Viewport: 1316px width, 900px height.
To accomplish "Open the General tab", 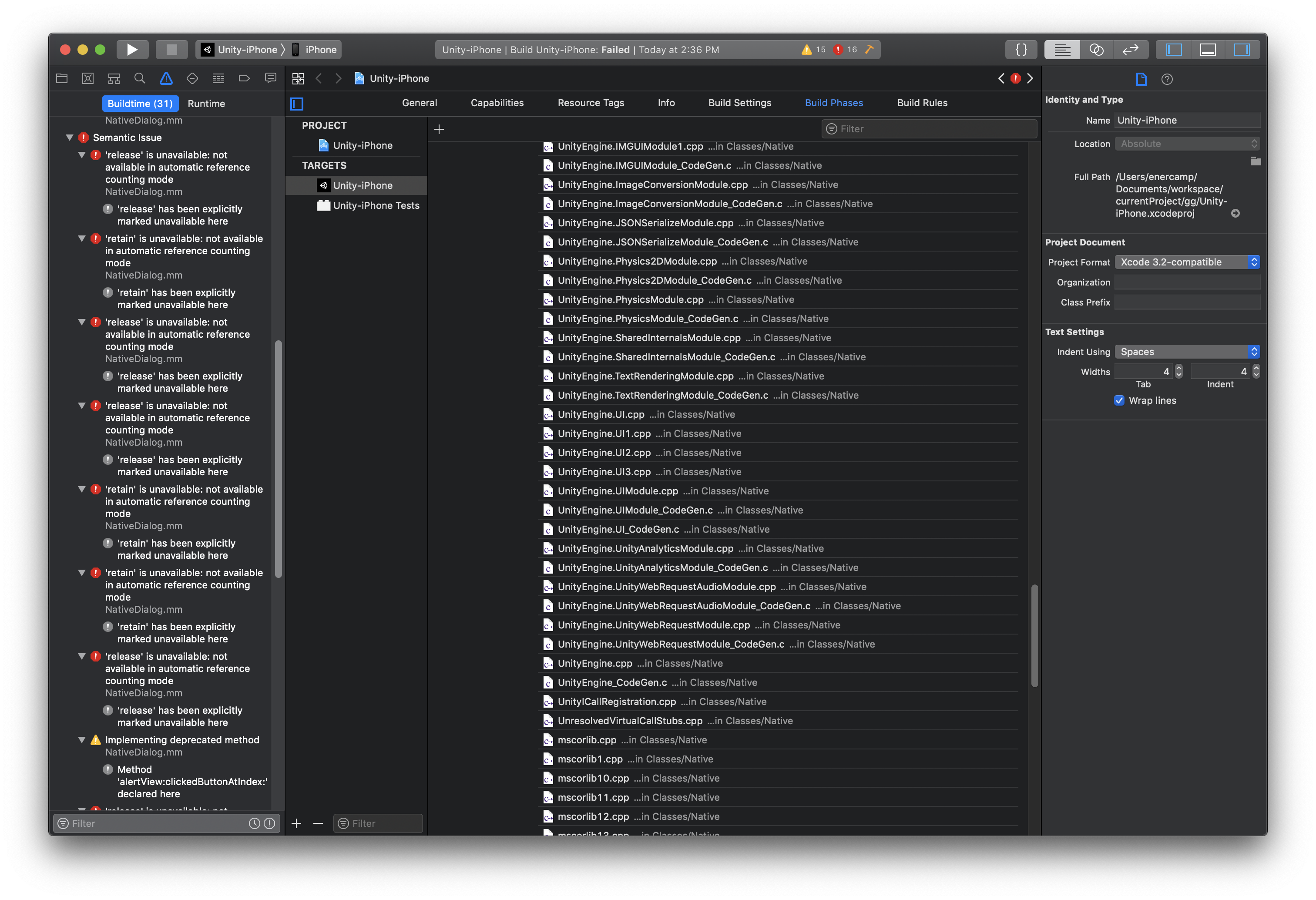I will pyautogui.click(x=419, y=103).
